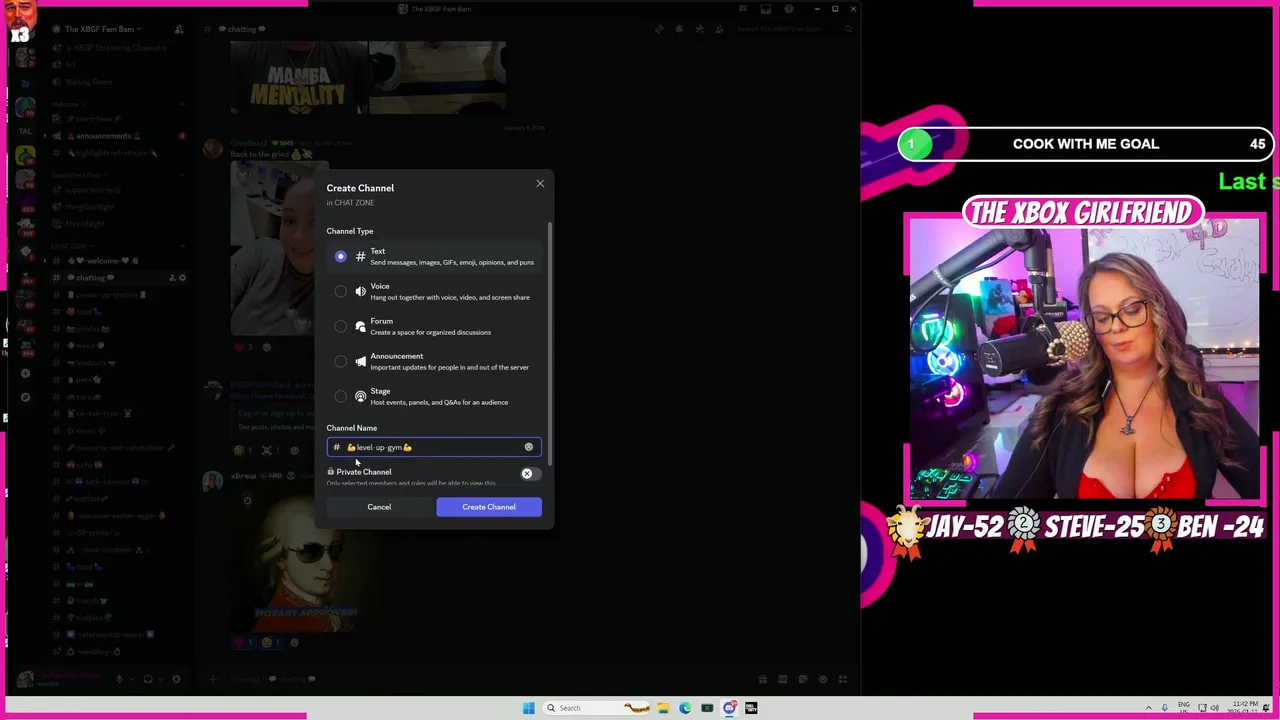
Task: Pick the Announcement channel type radio button
Action: pos(341,362)
